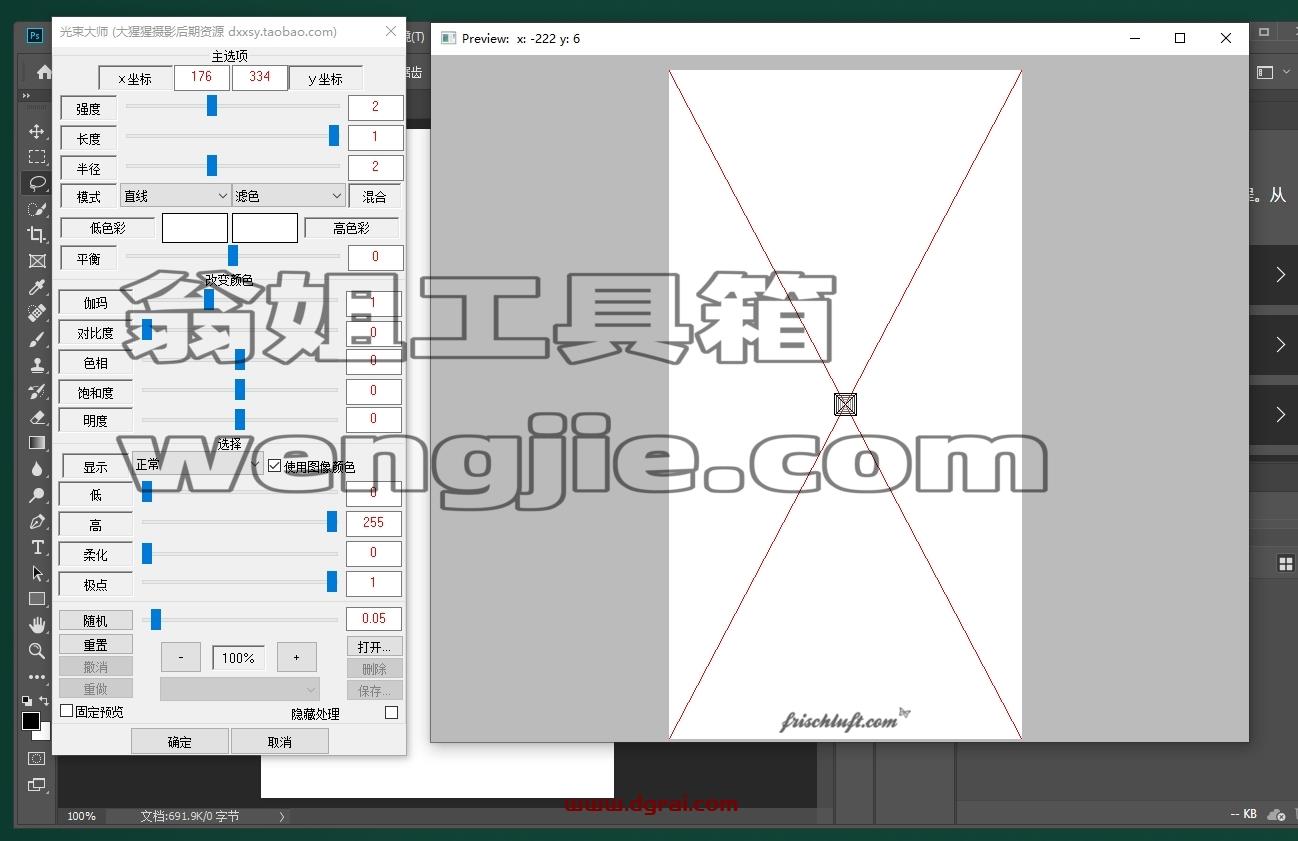Click the 高 slider handle
This screenshot has height=841, width=1298.
pyautogui.click(x=332, y=522)
